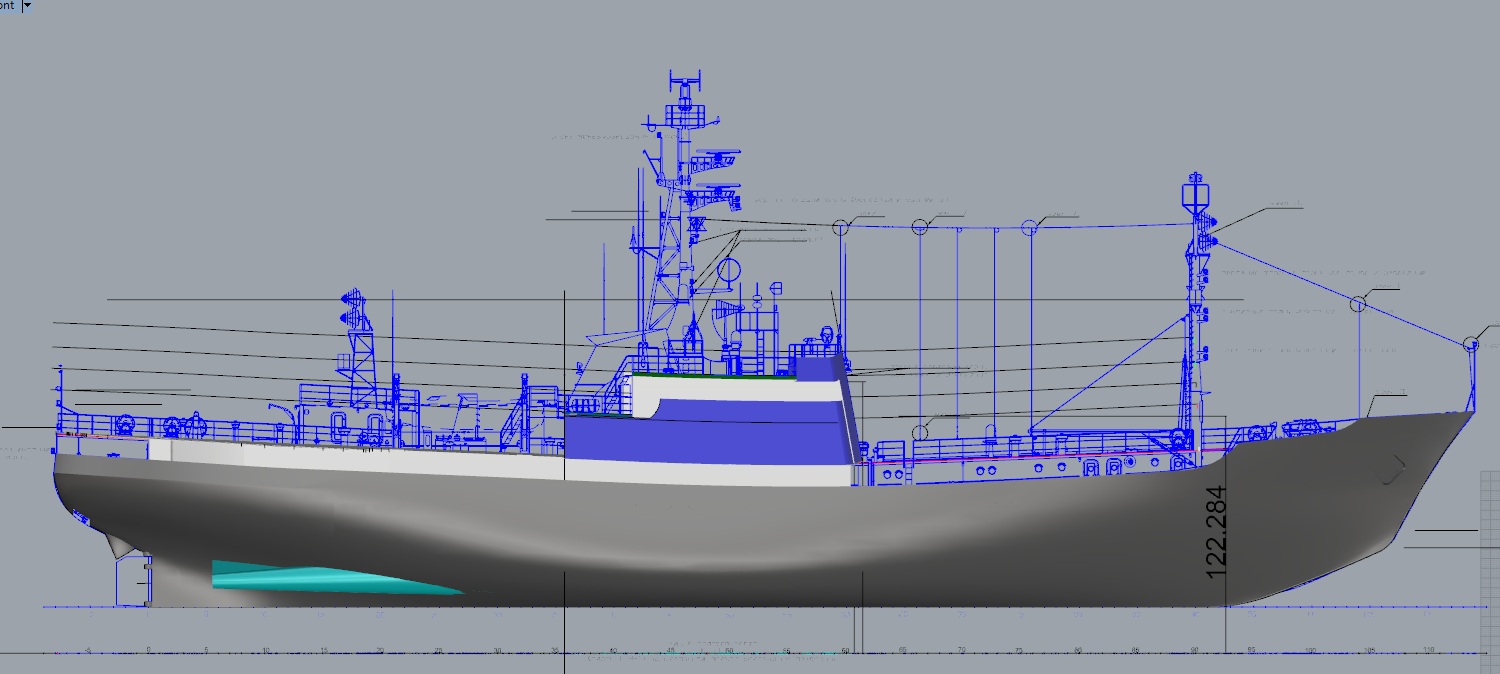Viewport: 1500px width, 674px height.
Task: Click the signal lights on aft lattice mast
Action: 352,308
